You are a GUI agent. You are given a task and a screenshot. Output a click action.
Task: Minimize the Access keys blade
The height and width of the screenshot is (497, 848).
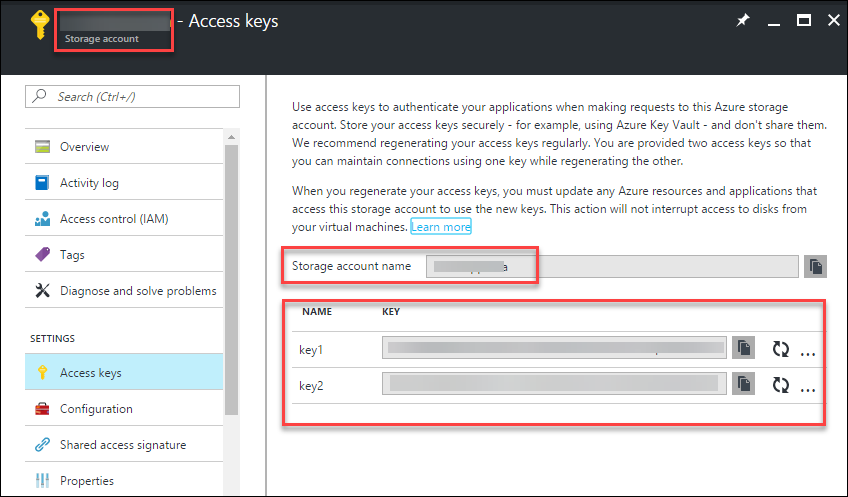pos(774,24)
